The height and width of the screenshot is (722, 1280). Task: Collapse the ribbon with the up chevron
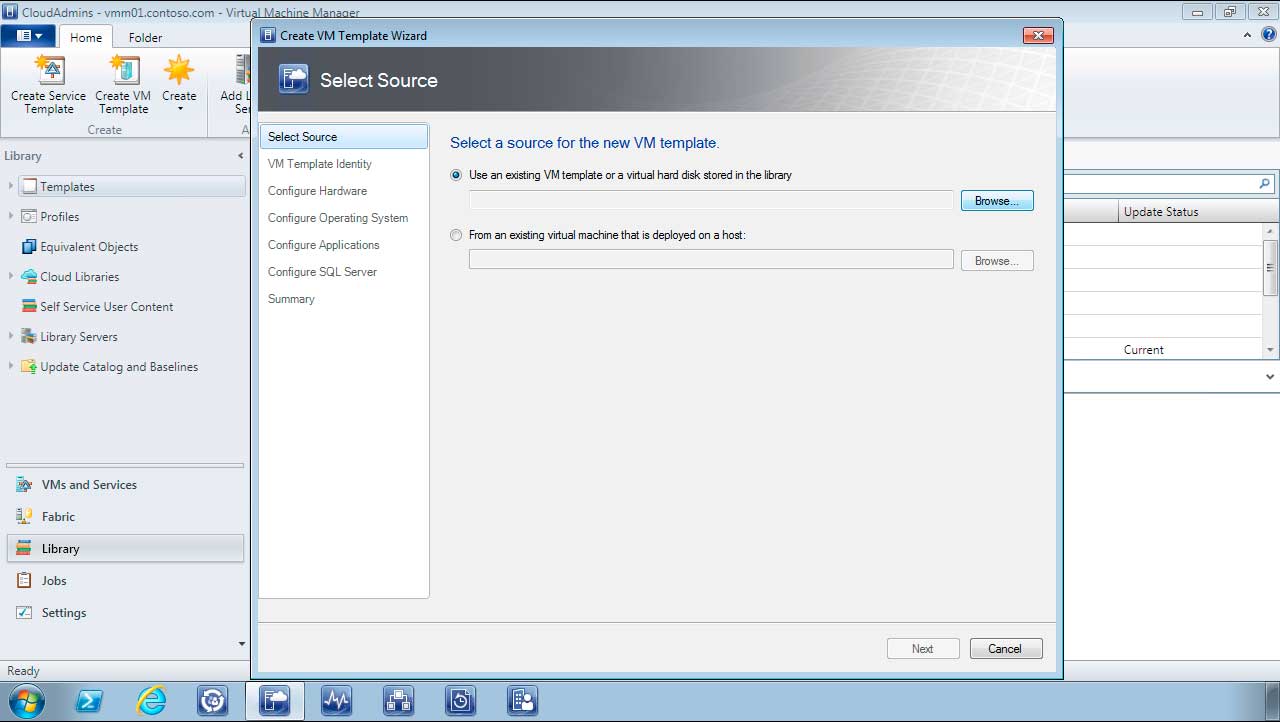1247,35
